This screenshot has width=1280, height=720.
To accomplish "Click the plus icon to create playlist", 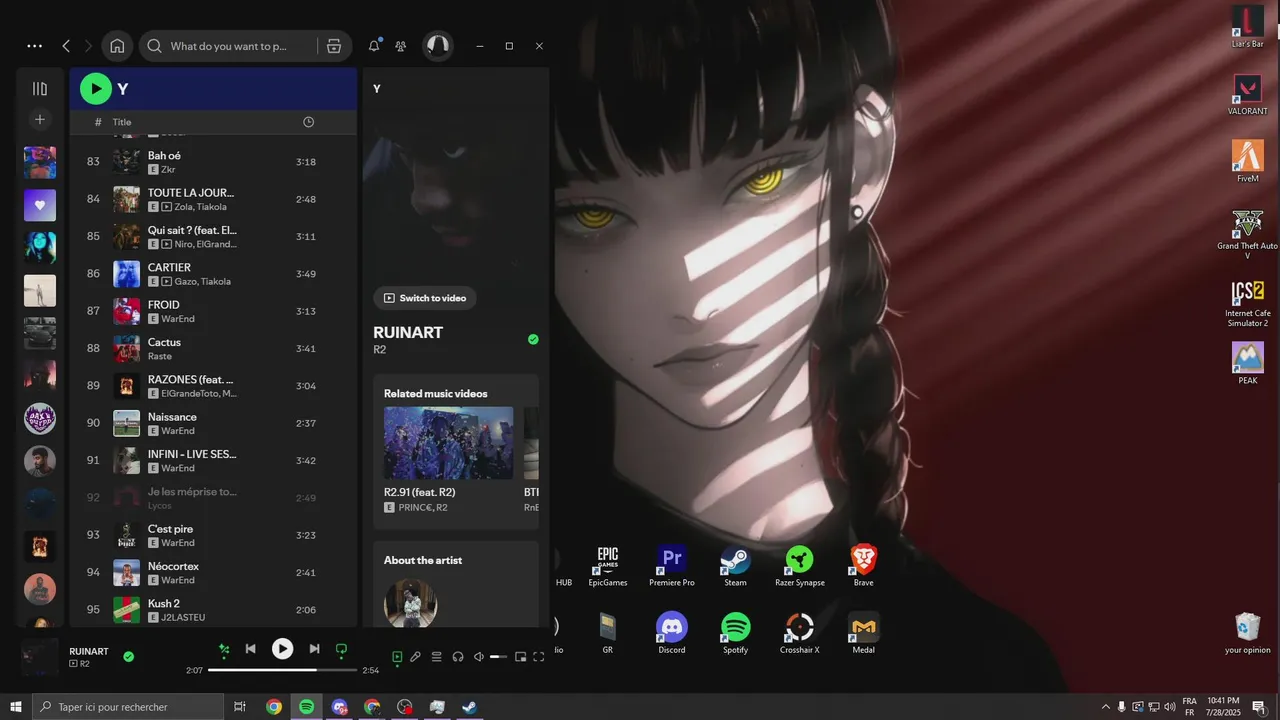I will click(x=40, y=120).
